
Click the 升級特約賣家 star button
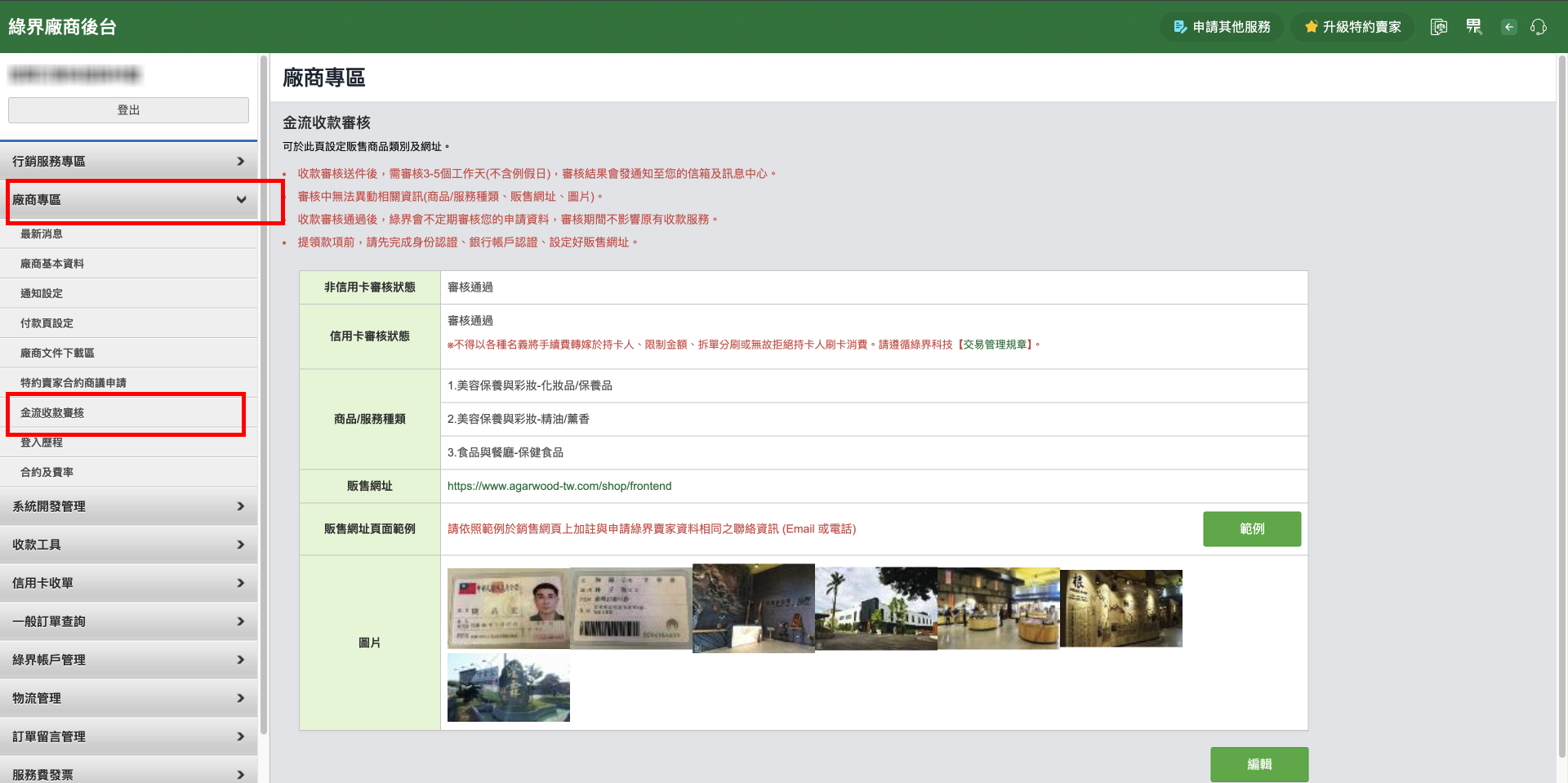[1352, 27]
